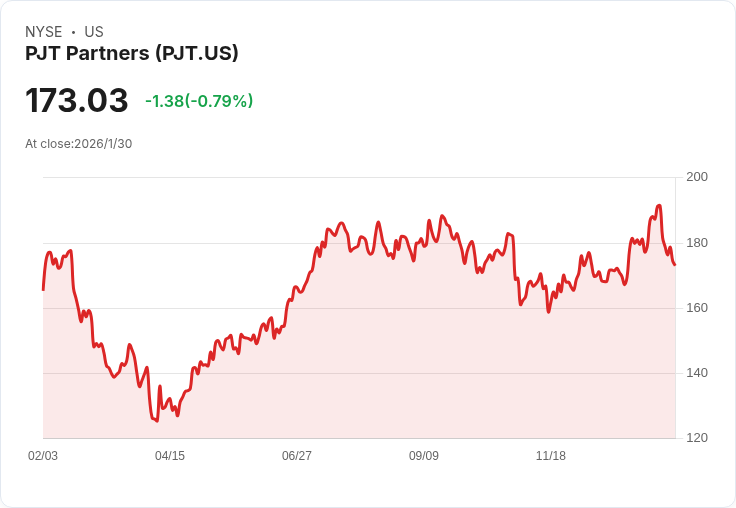The image size is (736, 508).
Task: Click the At close 2026/1/30 timestamp
Action: (79, 144)
